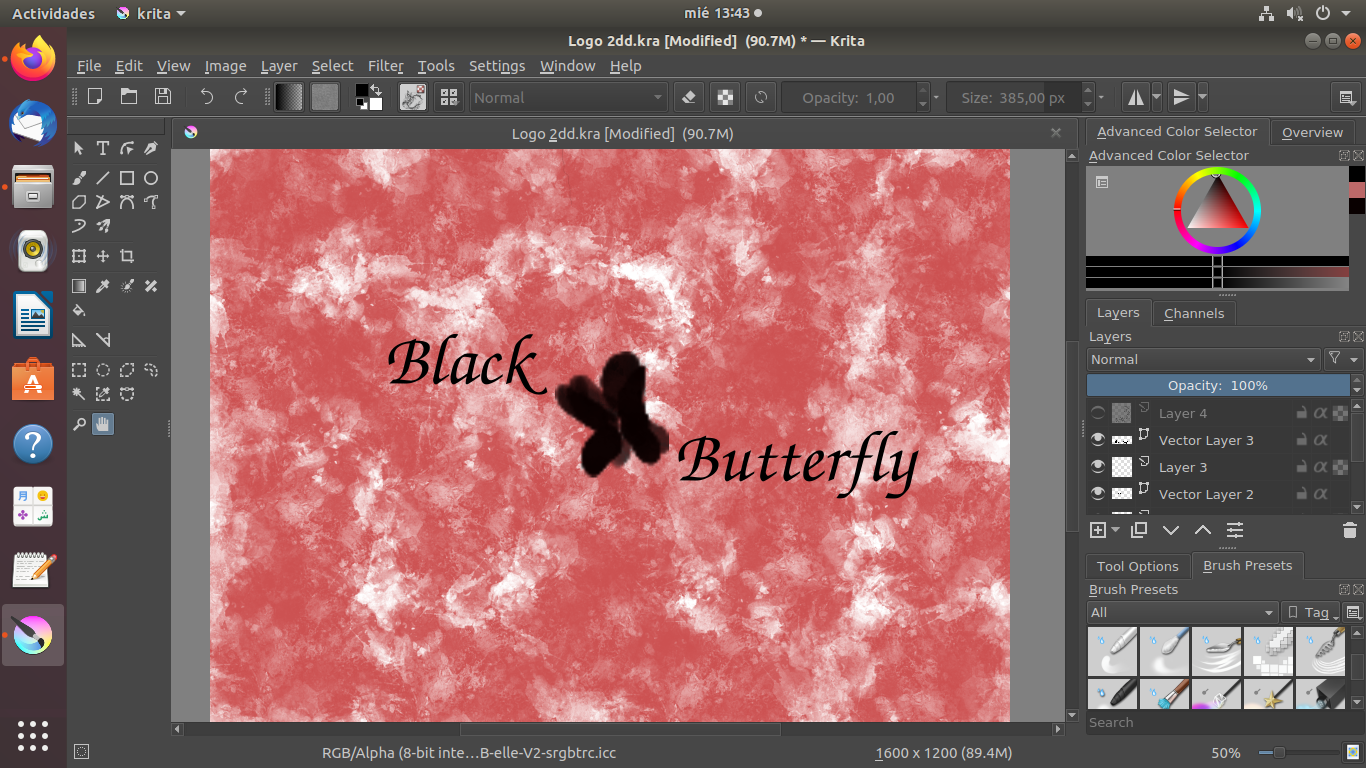Select the Crop tool

point(127,256)
